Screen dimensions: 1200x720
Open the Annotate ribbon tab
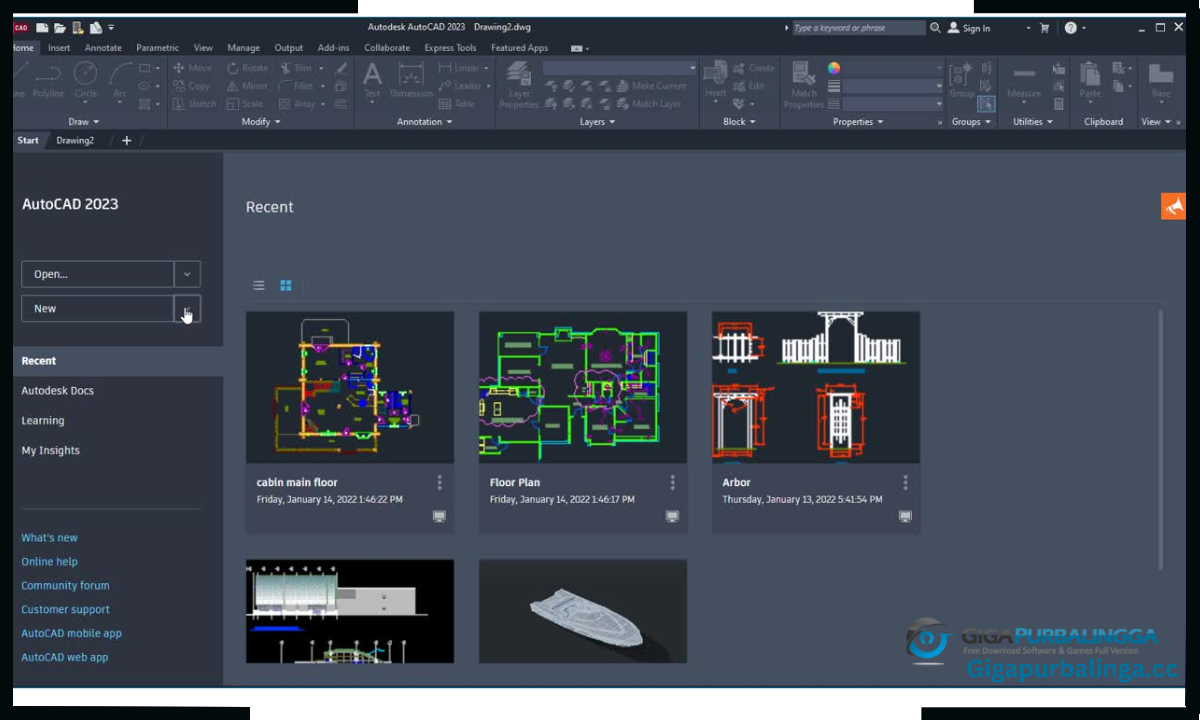pyautogui.click(x=103, y=48)
